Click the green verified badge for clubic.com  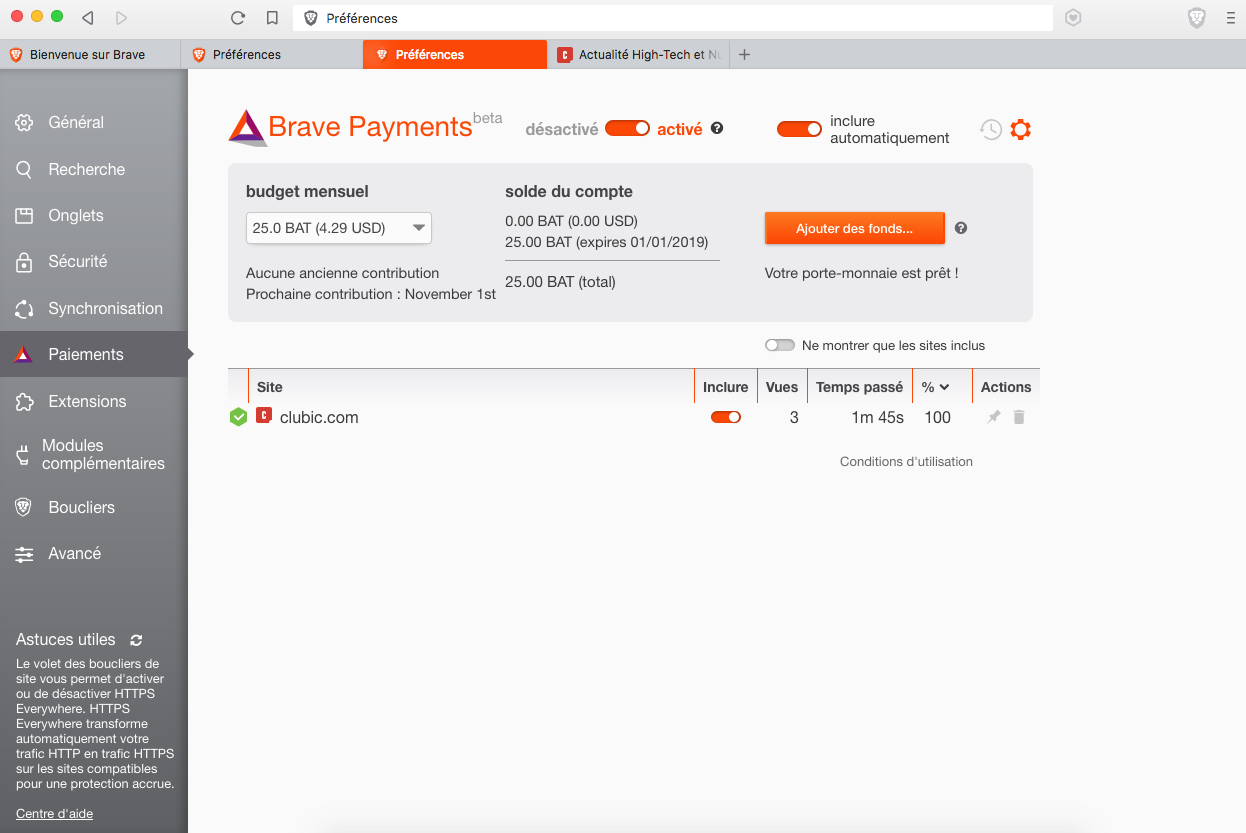pyautogui.click(x=238, y=417)
